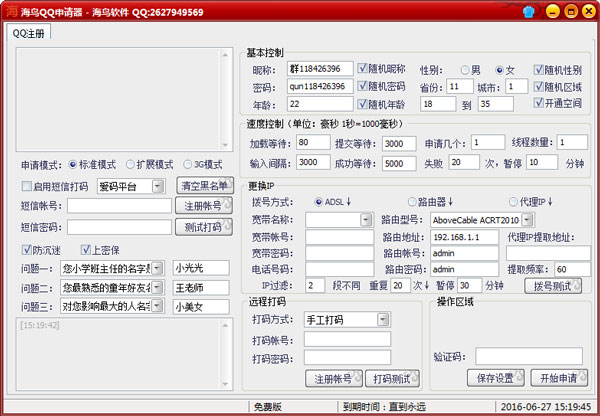Select the 扩展模式 application mode
The image size is (600, 416).
[131, 164]
